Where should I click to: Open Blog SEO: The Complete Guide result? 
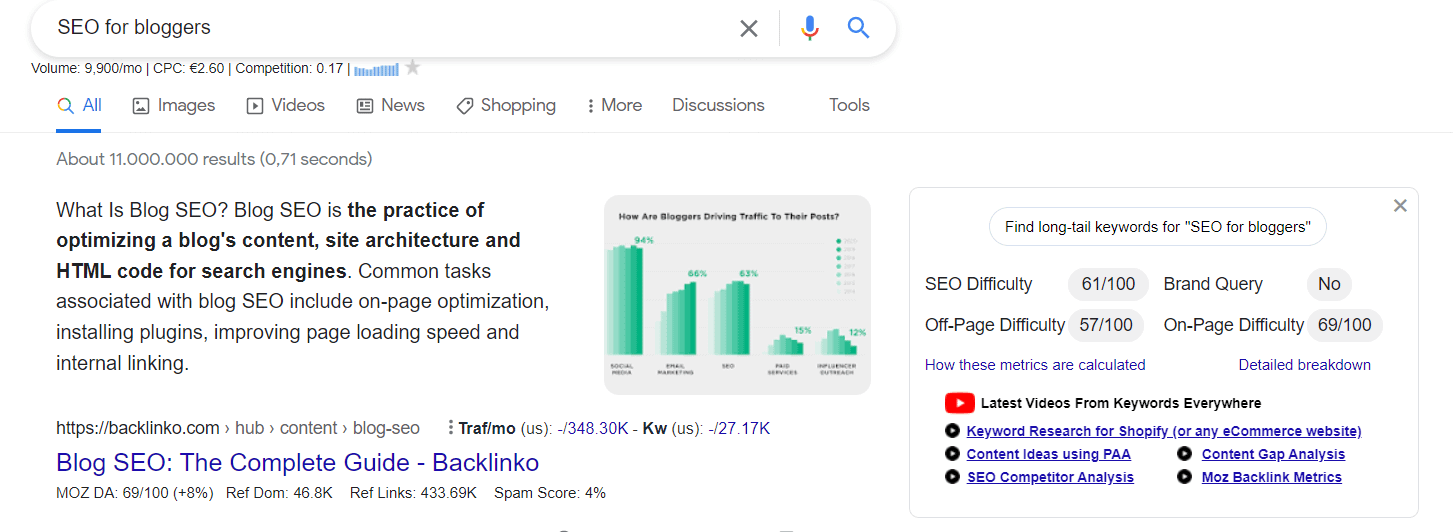[x=297, y=462]
